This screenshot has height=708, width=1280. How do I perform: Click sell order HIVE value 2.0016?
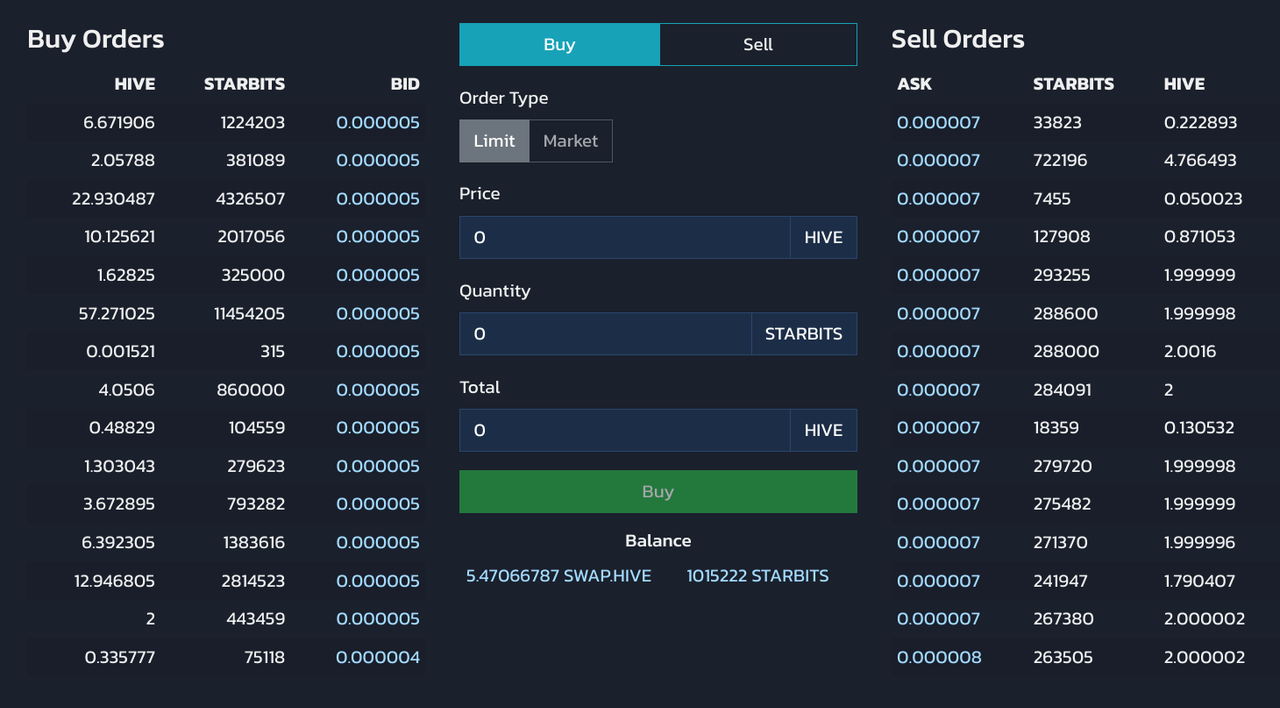pos(1190,352)
